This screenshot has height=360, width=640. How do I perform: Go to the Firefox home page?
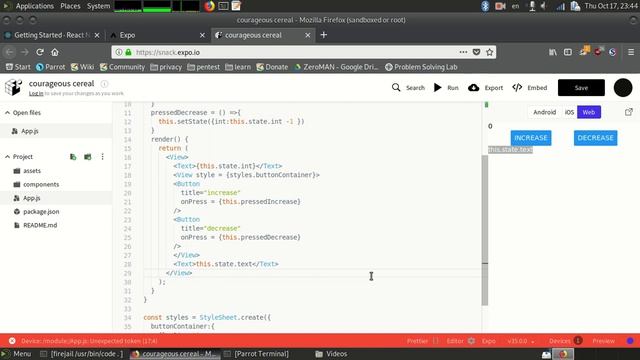click(55, 52)
